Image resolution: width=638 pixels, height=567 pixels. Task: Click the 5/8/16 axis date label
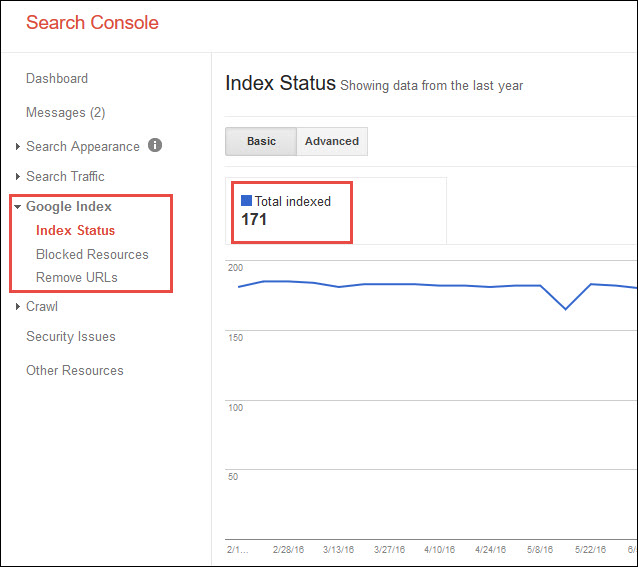[x=540, y=550]
